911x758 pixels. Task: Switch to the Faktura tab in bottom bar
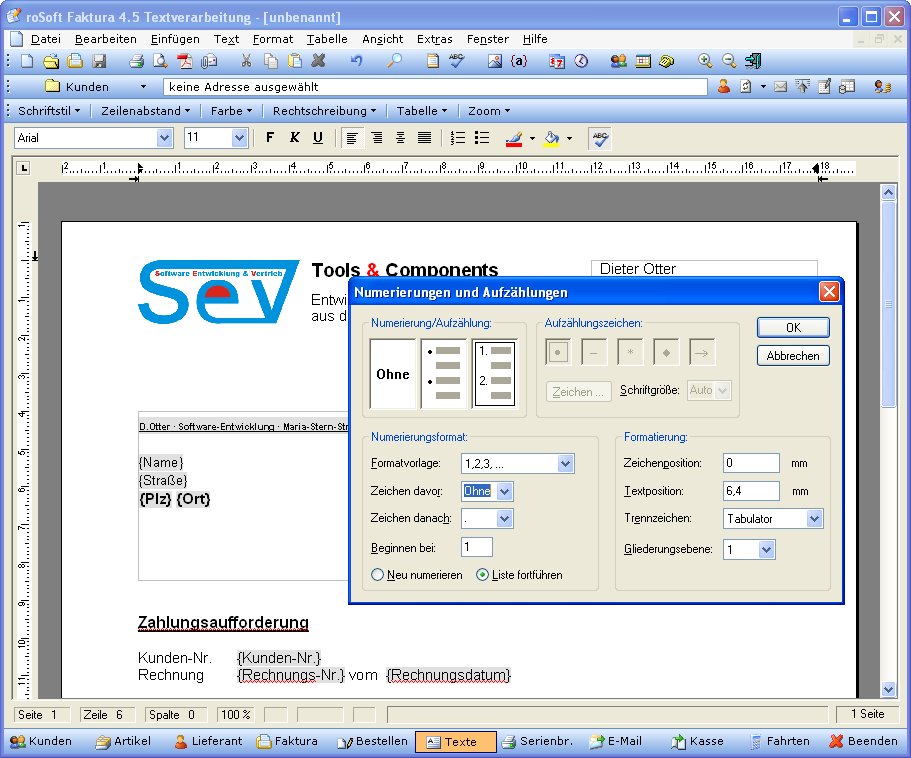287,742
